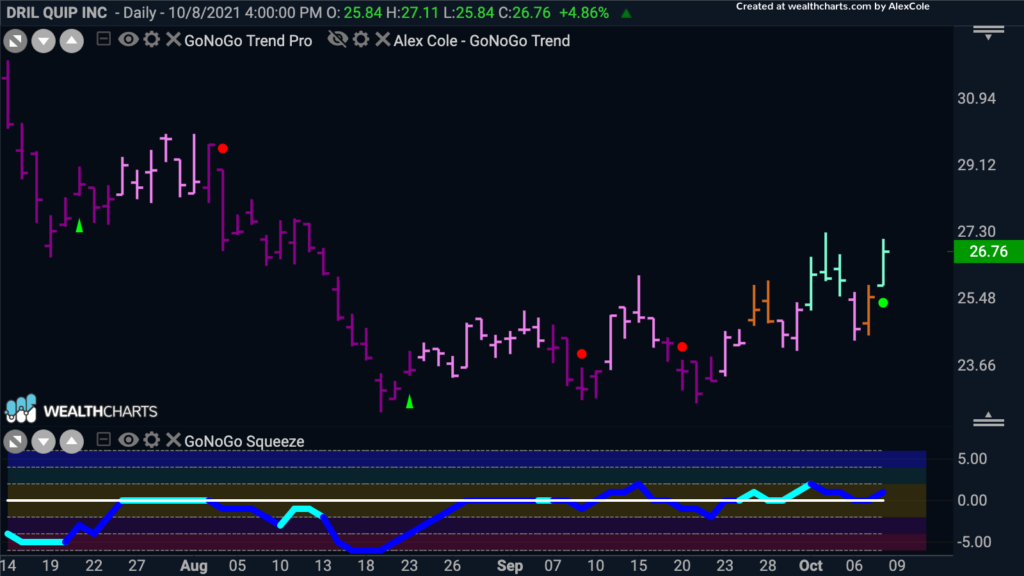The height and width of the screenshot is (576, 1024).
Task: Click the red dot marker near September 9
Action: click(x=582, y=354)
